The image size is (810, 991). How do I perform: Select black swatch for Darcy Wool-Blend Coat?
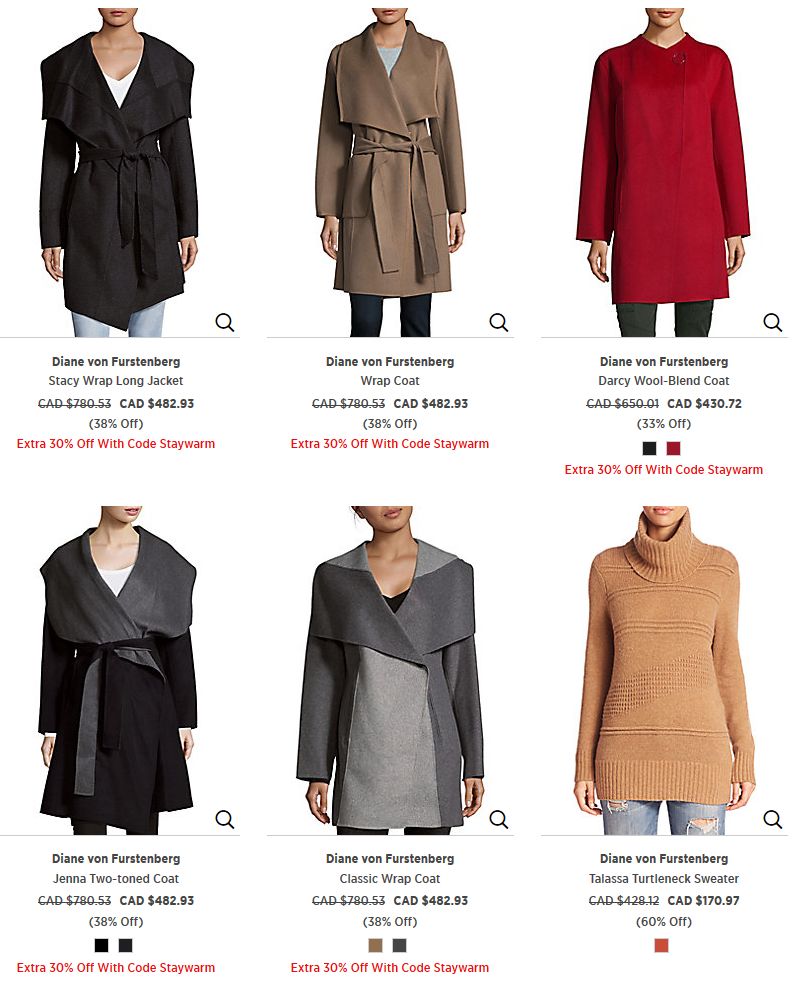(x=650, y=448)
